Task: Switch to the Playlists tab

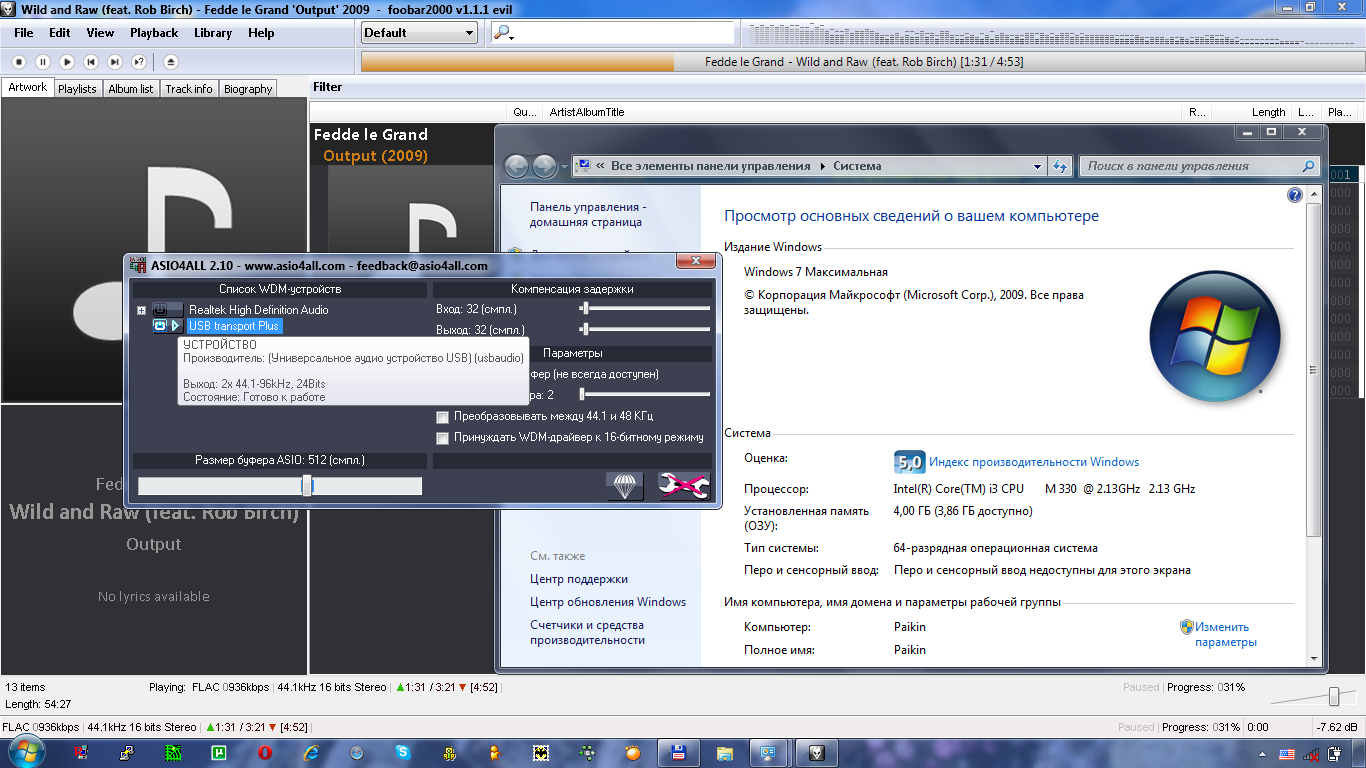Action: 77,89
